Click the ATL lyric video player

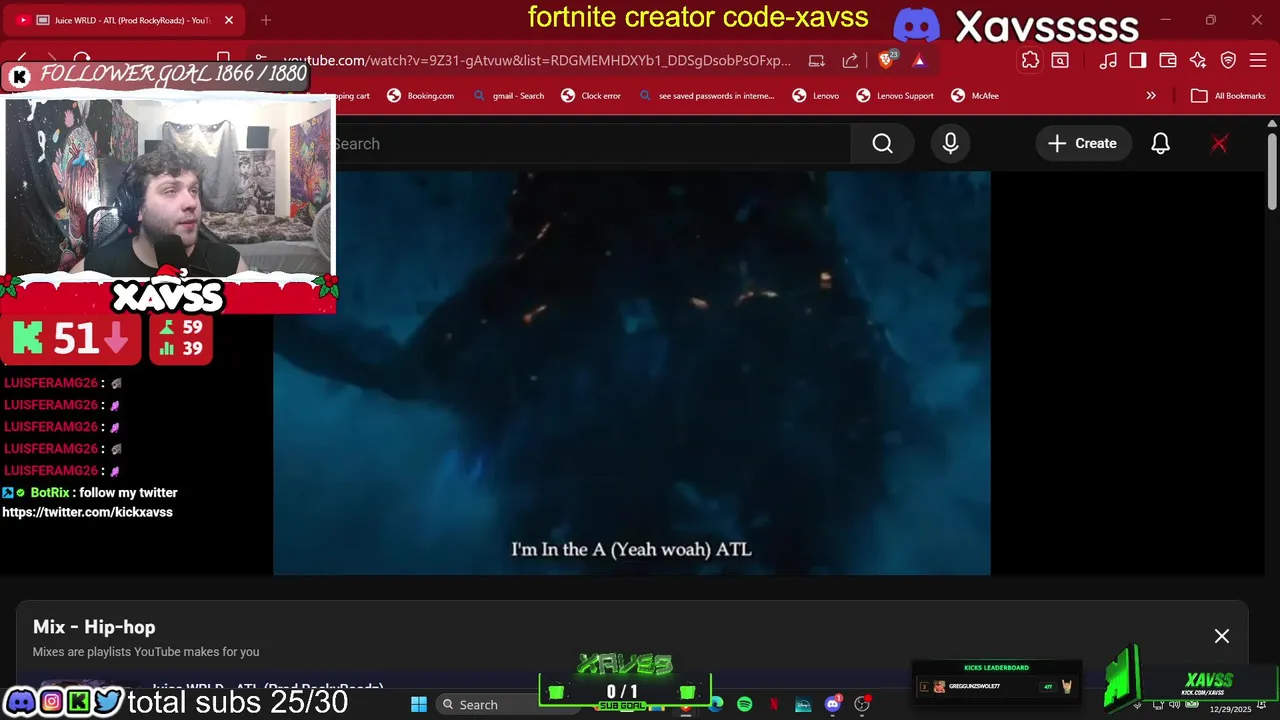632,373
